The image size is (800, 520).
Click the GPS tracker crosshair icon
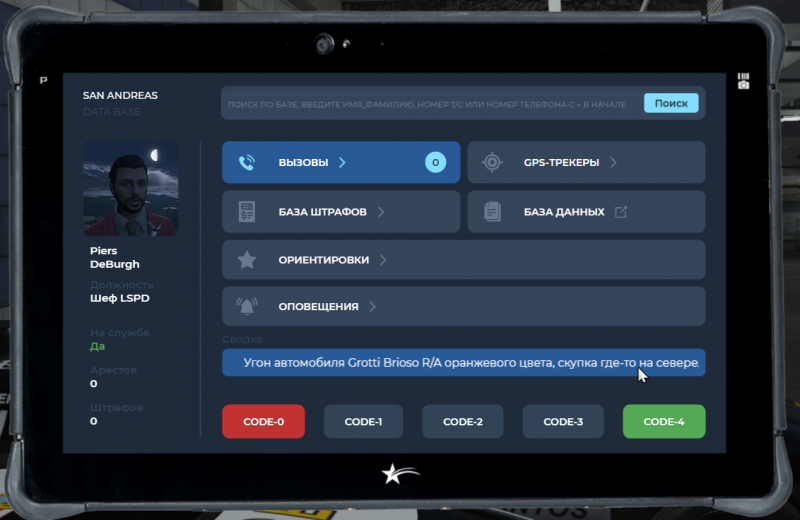(x=492, y=162)
